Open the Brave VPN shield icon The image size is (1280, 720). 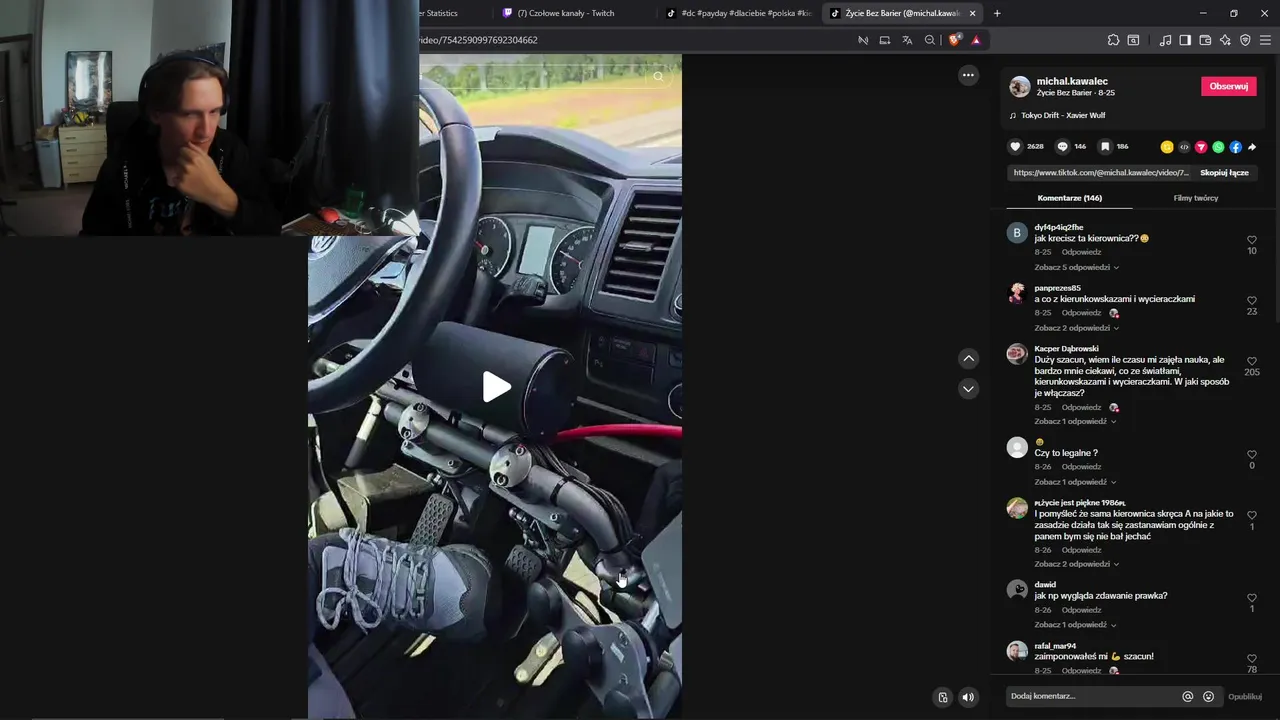(x=1245, y=40)
